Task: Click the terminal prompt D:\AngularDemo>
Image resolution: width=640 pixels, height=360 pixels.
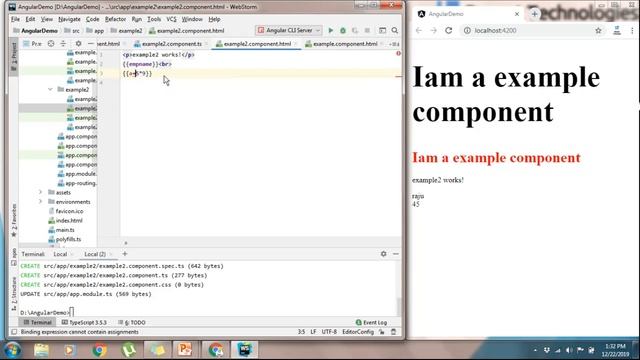Action: tap(44, 313)
